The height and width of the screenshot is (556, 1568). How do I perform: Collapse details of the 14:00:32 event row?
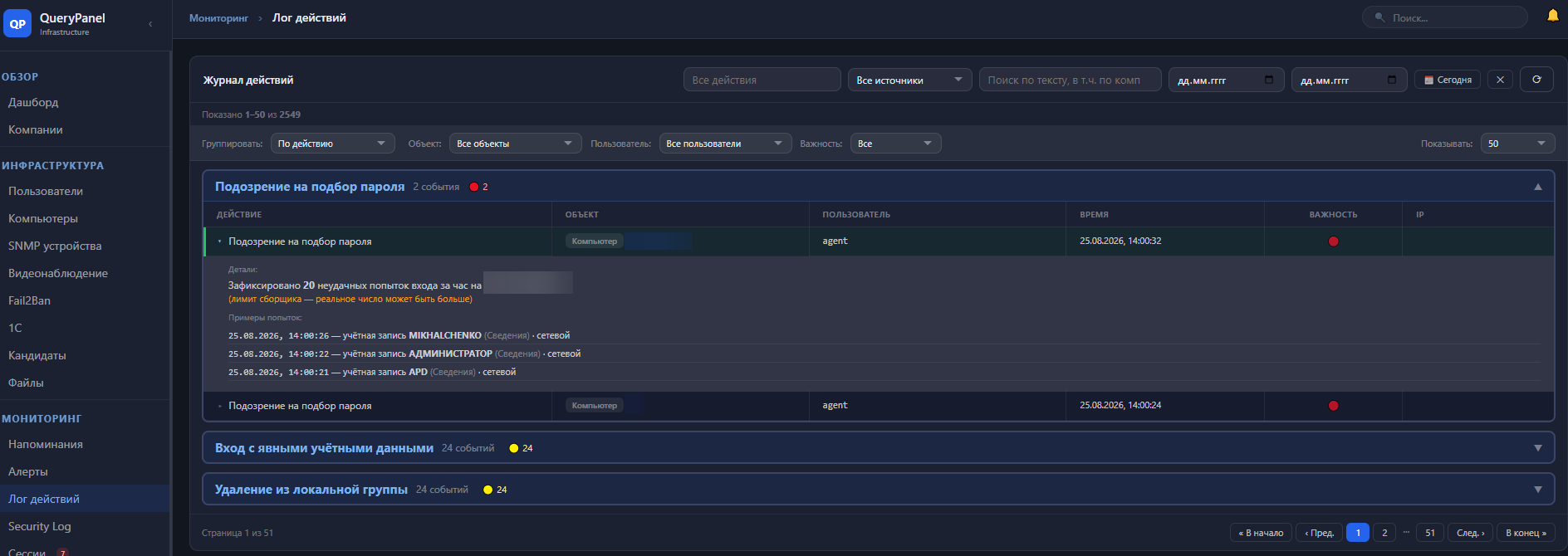tap(220, 241)
